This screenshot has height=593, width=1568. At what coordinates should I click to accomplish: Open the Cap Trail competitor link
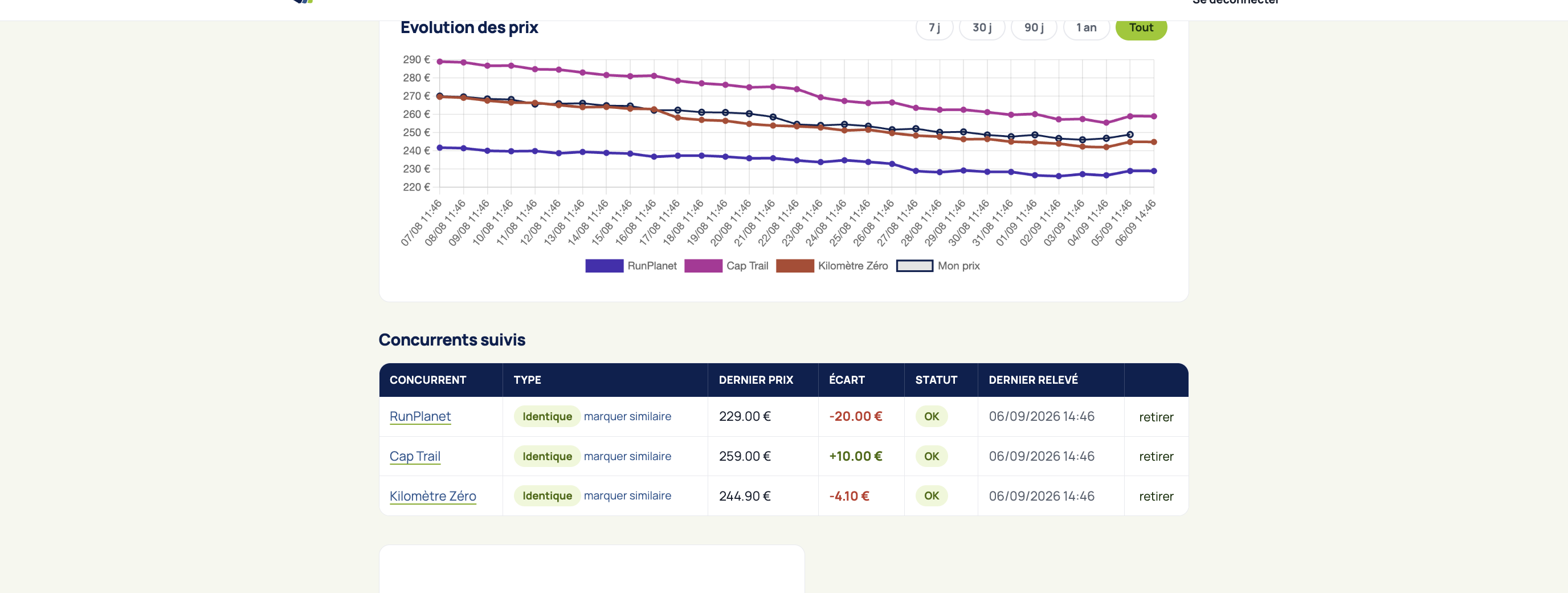pos(415,456)
